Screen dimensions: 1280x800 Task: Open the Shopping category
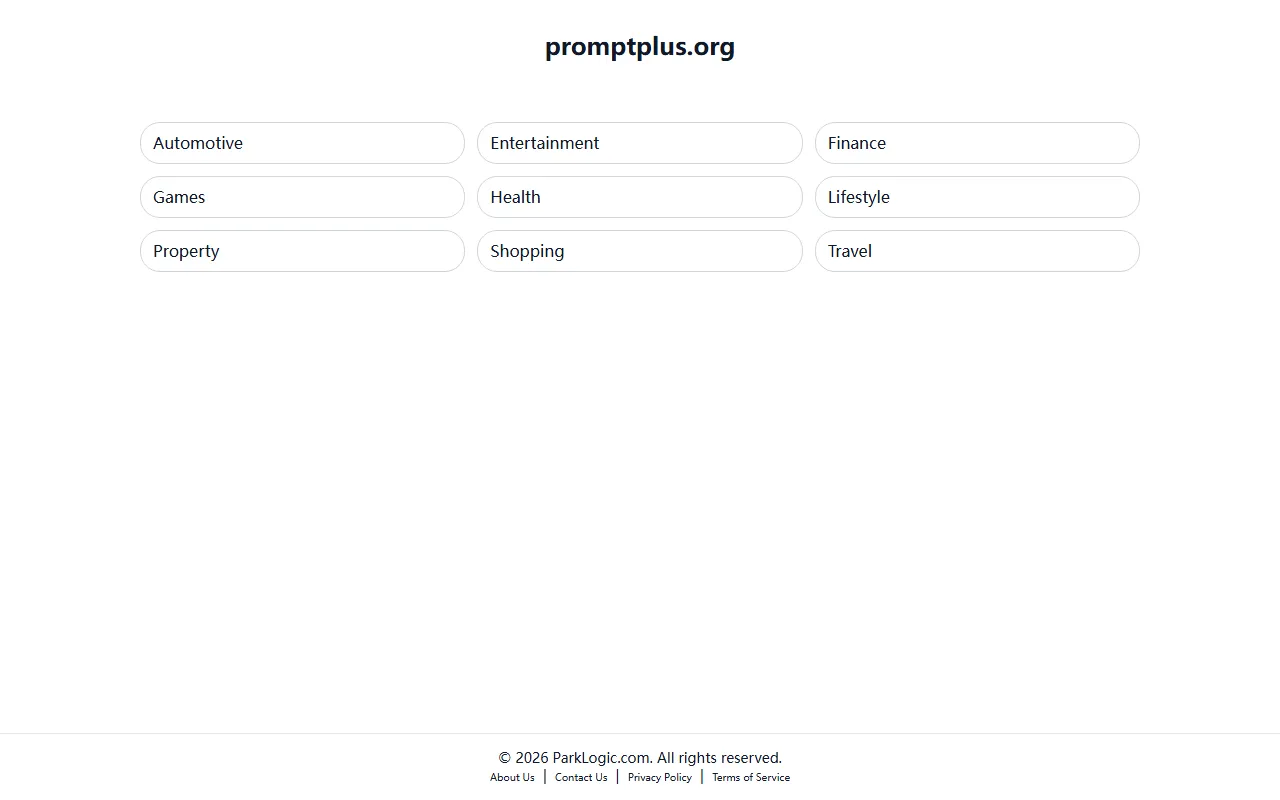pyautogui.click(x=639, y=251)
